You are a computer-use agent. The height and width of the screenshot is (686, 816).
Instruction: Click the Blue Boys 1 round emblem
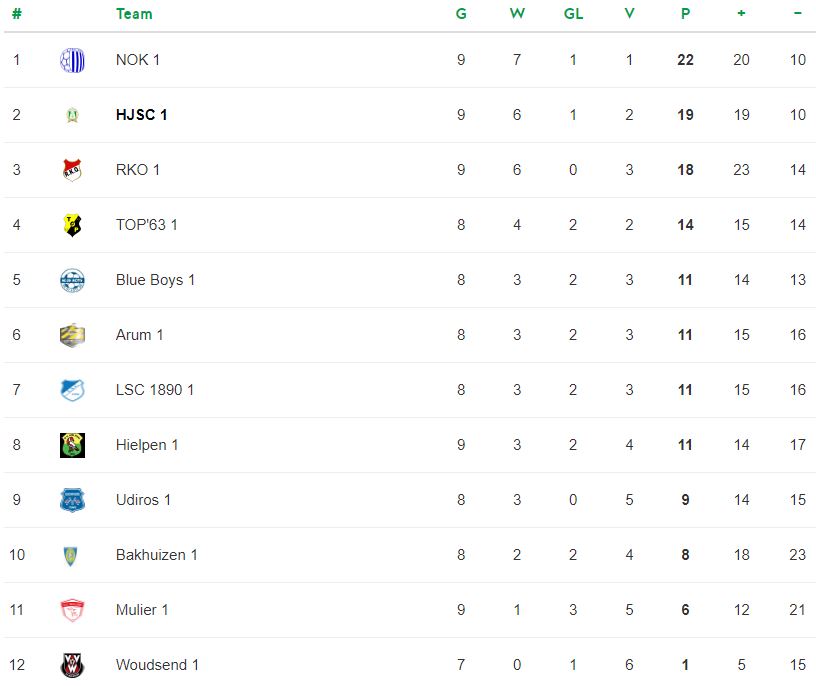72,280
